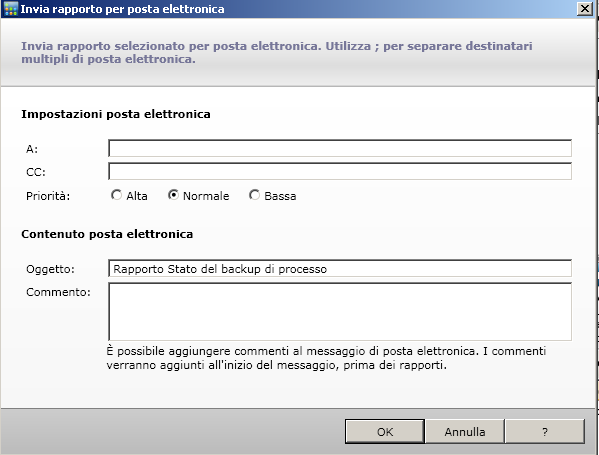Choose Bassa priority radio button
599x455 pixels.
click(254, 195)
